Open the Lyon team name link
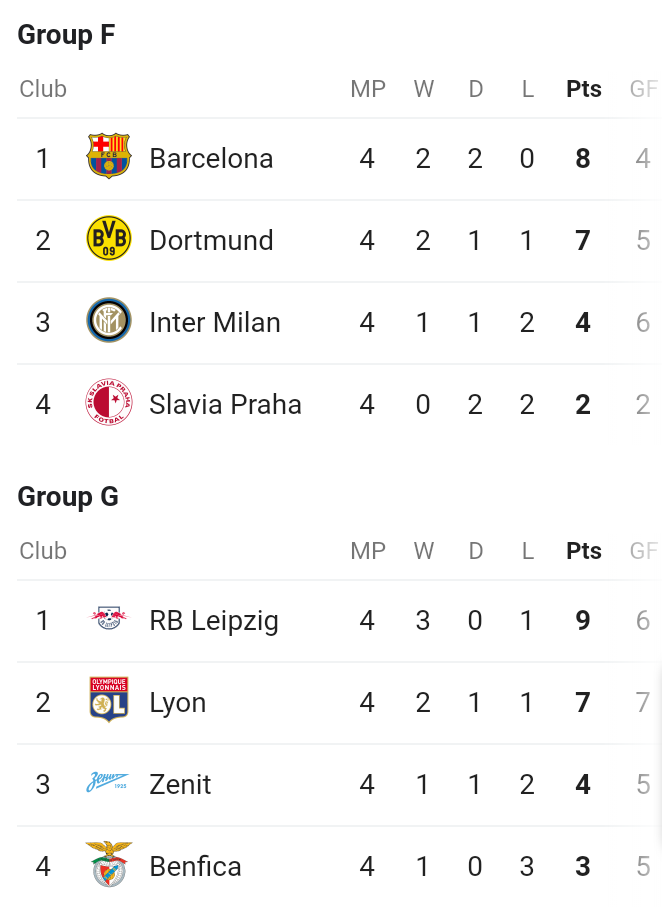 (x=178, y=704)
